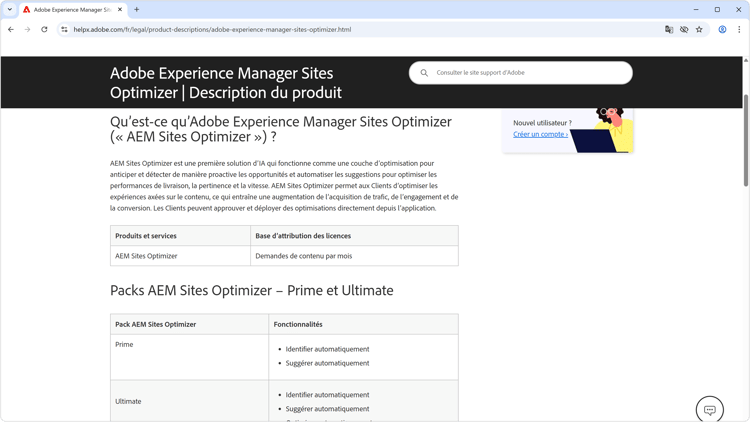Select the 'Nouvel utilisateur ?' text
This screenshot has height=422, width=750.
click(x=542, y=123)
